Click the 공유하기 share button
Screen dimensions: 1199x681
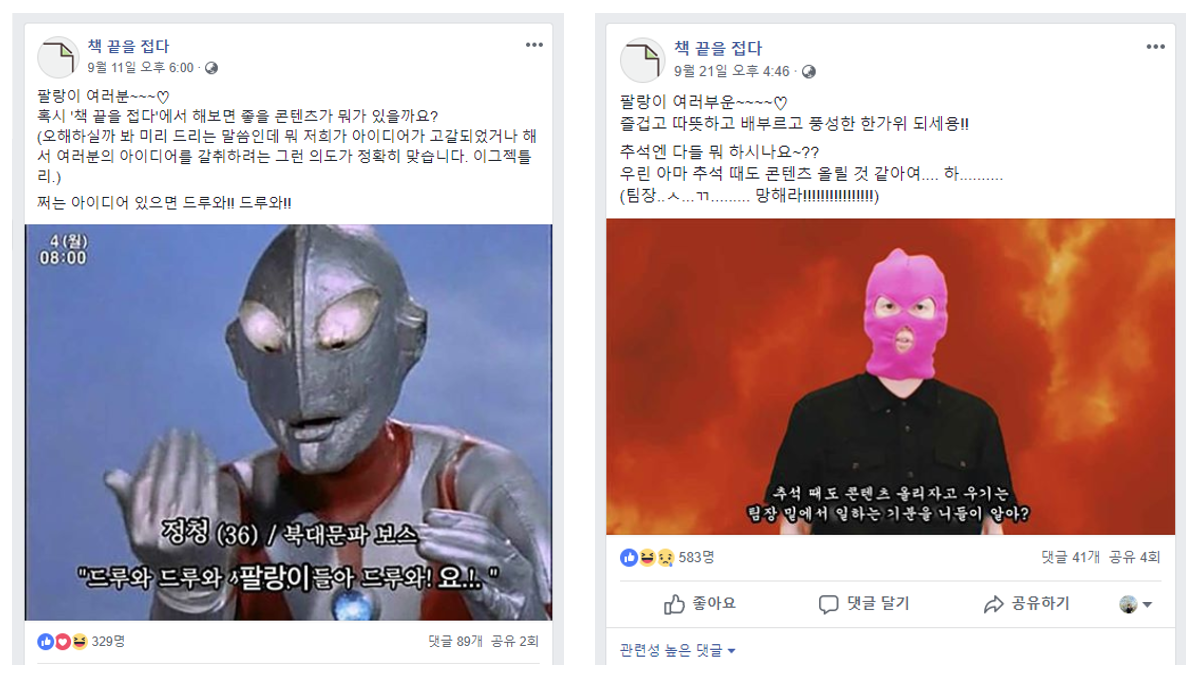1026,604
